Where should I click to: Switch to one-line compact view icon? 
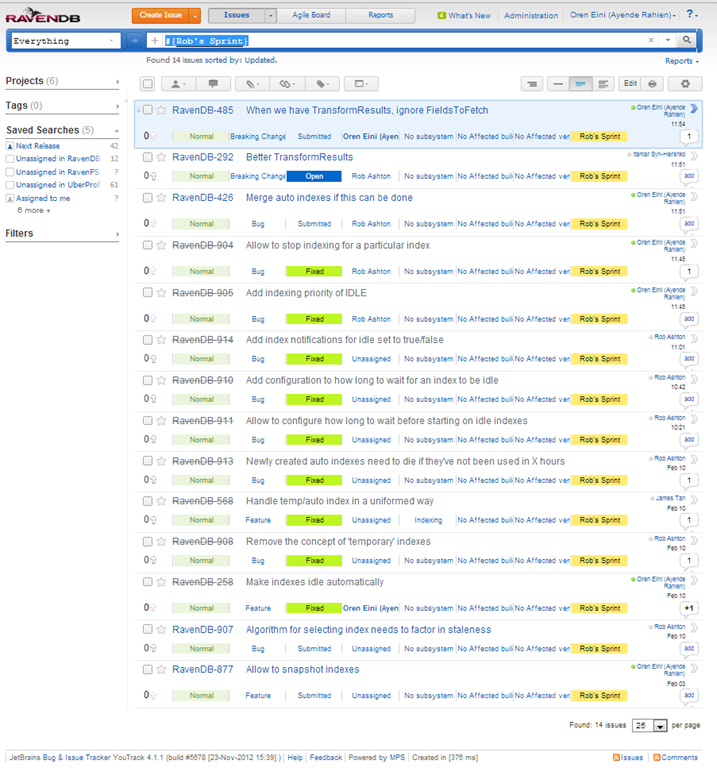558,84
